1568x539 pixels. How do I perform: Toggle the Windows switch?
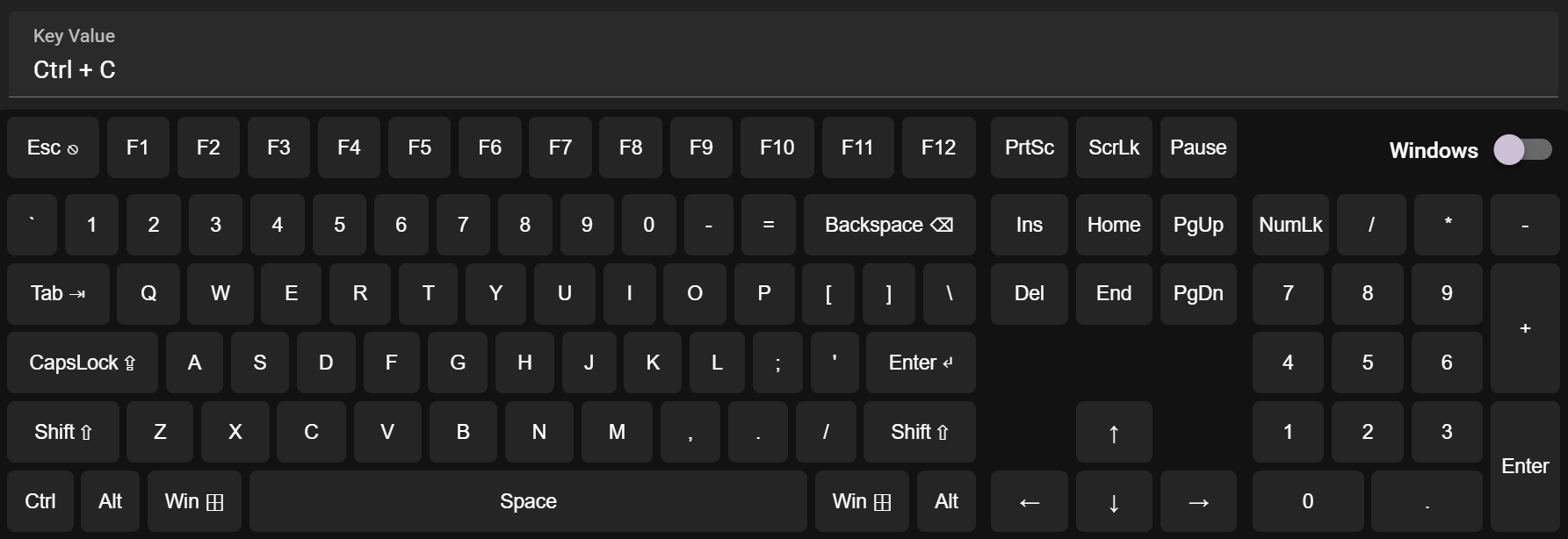pos(1522,149)
